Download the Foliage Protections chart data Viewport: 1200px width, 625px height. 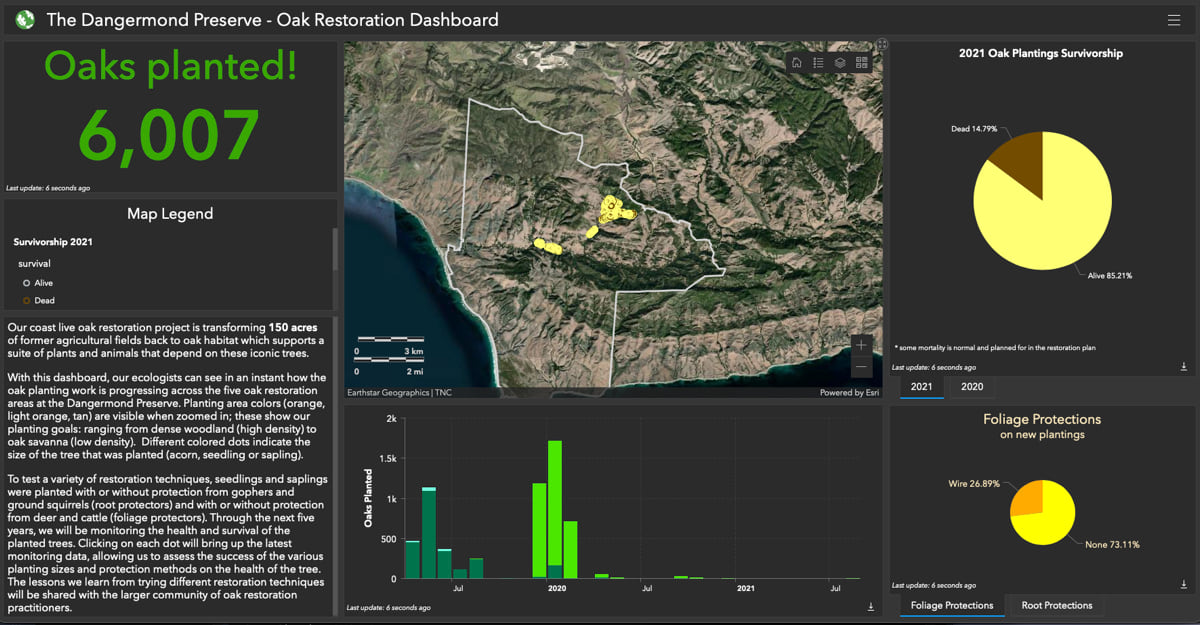pos(1185,585)
